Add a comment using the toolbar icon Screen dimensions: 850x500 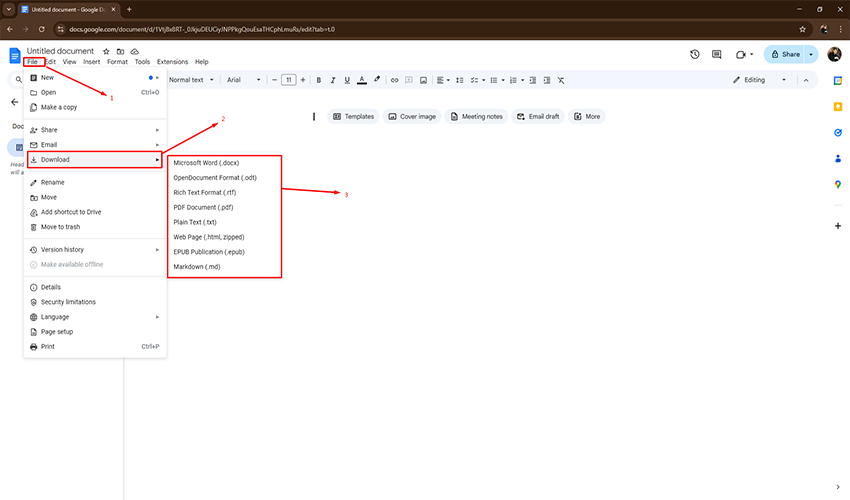pyautogui.click(x=409, y=80)
